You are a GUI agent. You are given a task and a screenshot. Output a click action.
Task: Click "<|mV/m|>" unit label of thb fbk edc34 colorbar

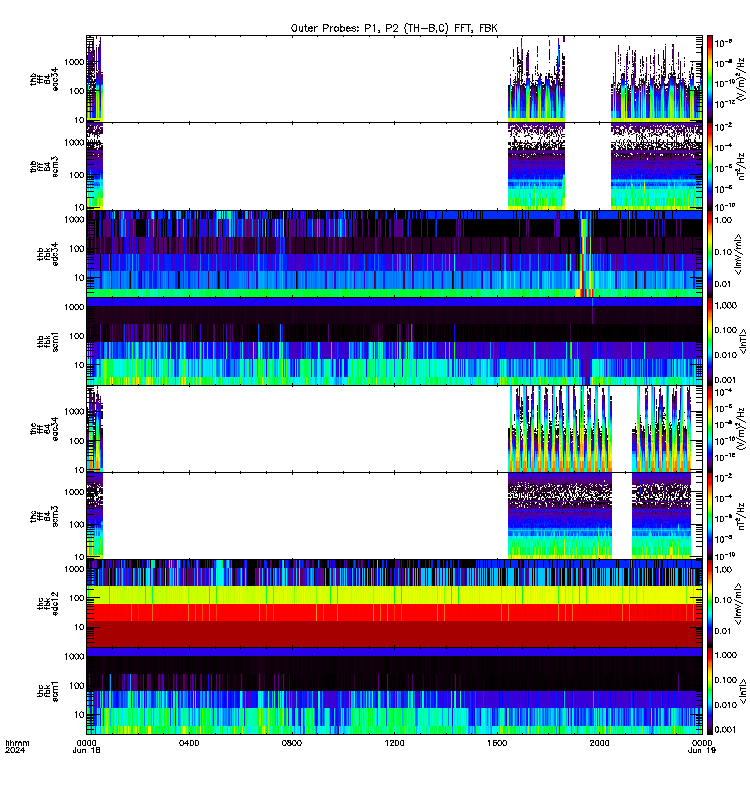[738, 254]
